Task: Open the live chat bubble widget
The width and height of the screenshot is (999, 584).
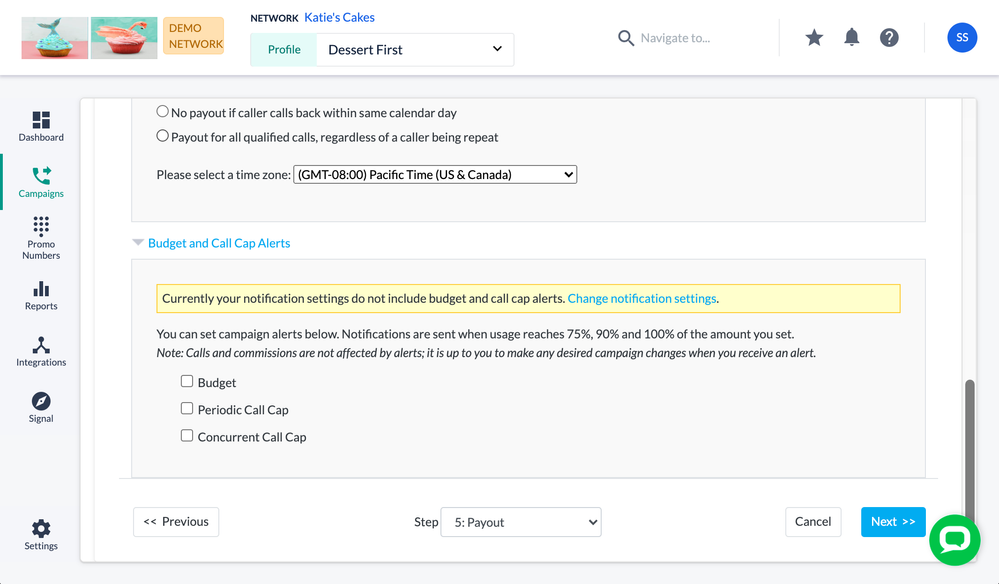Action: tap(954, 540)
